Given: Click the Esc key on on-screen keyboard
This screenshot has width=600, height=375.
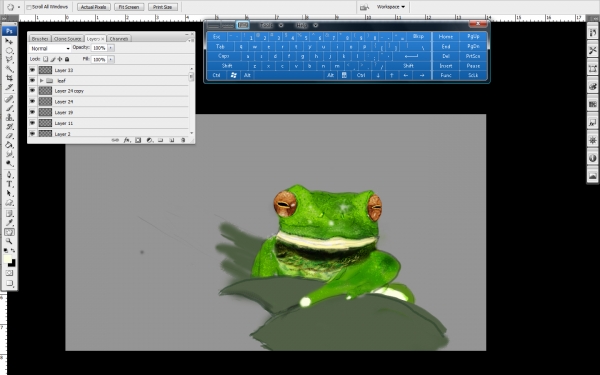Looking at the screenshot, I should click(217, 37).
